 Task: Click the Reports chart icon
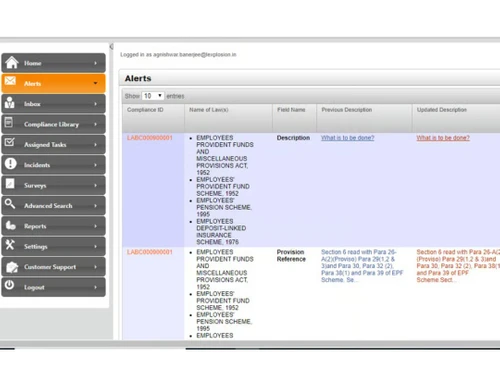(11, 225)
